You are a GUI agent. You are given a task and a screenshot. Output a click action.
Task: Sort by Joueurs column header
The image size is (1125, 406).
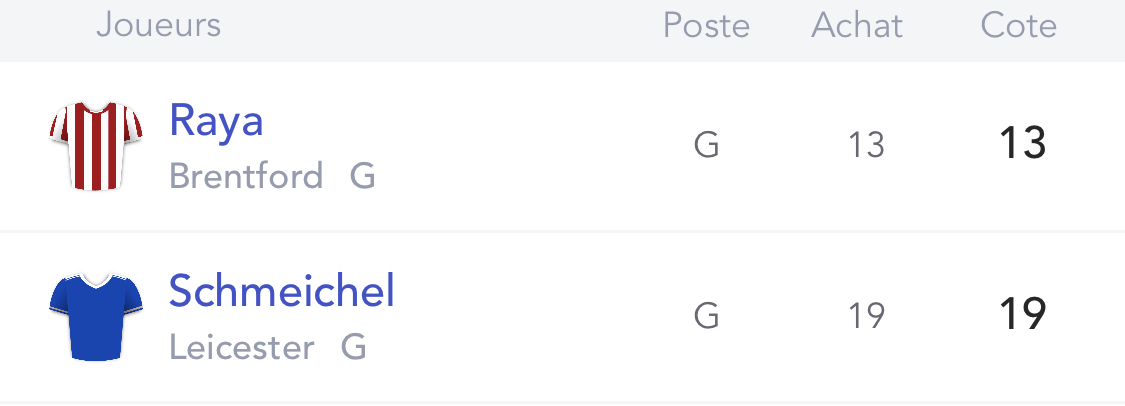click(x=159, y=25)
